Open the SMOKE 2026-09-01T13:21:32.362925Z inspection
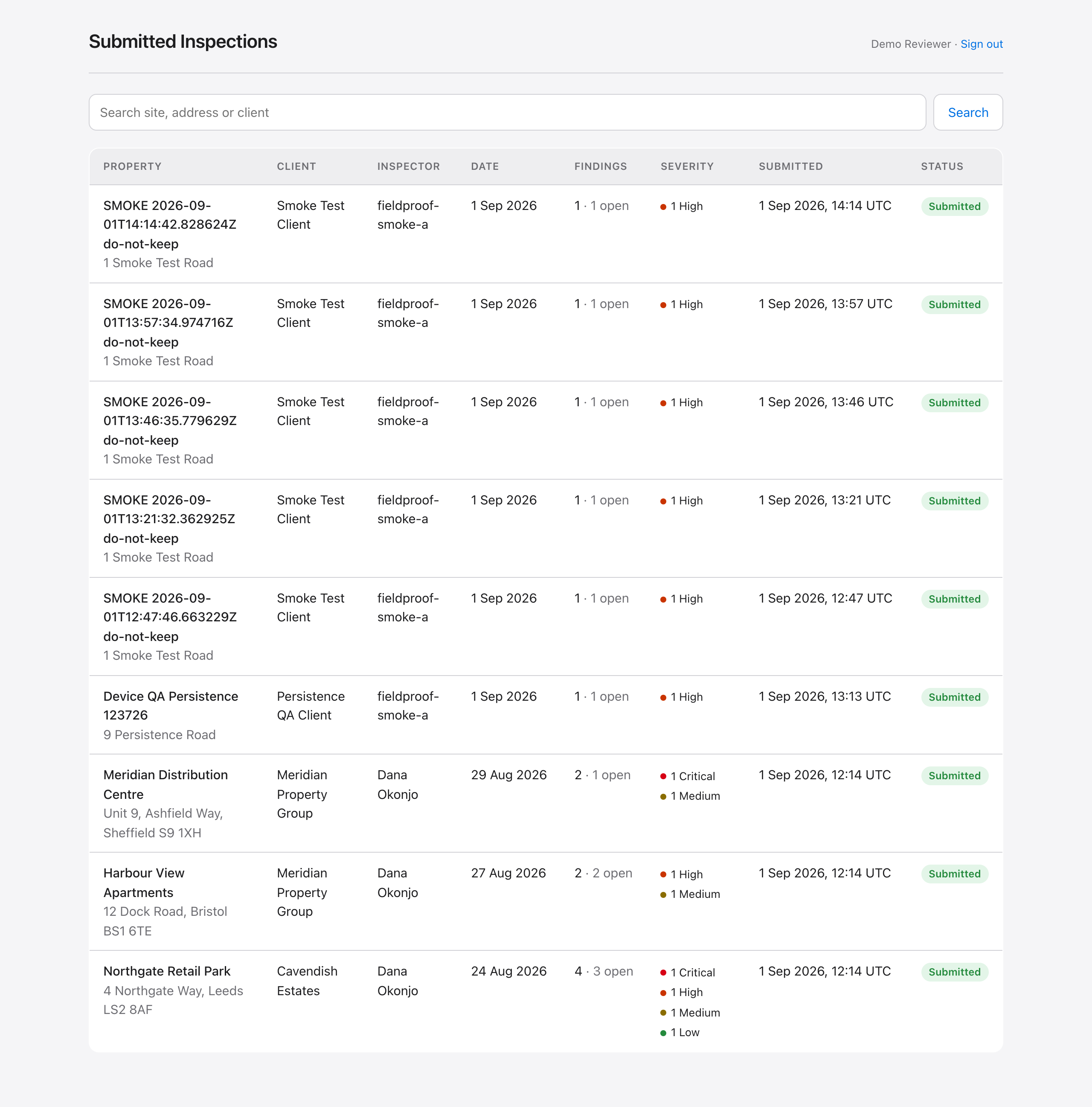 pos(169,519)
